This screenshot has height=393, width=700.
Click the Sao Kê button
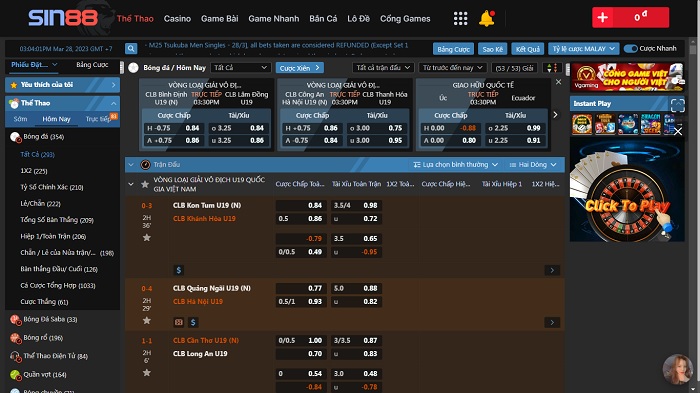[492, 49]
